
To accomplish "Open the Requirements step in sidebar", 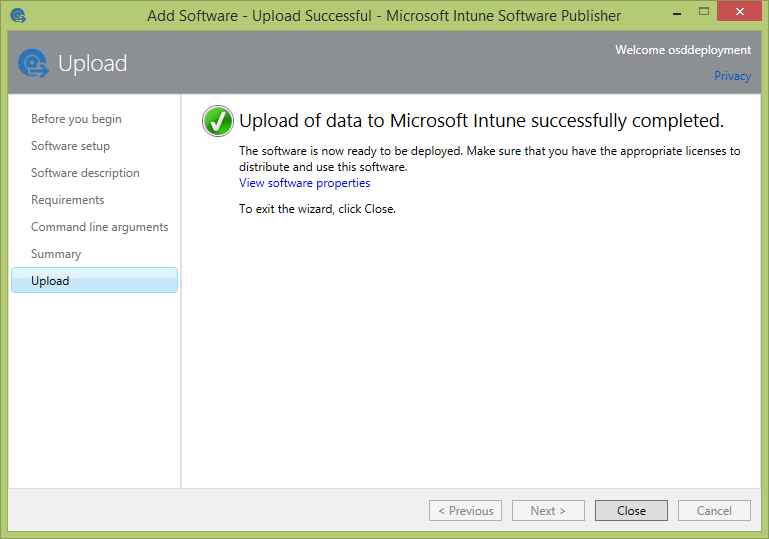I will [x=67, y=200].
